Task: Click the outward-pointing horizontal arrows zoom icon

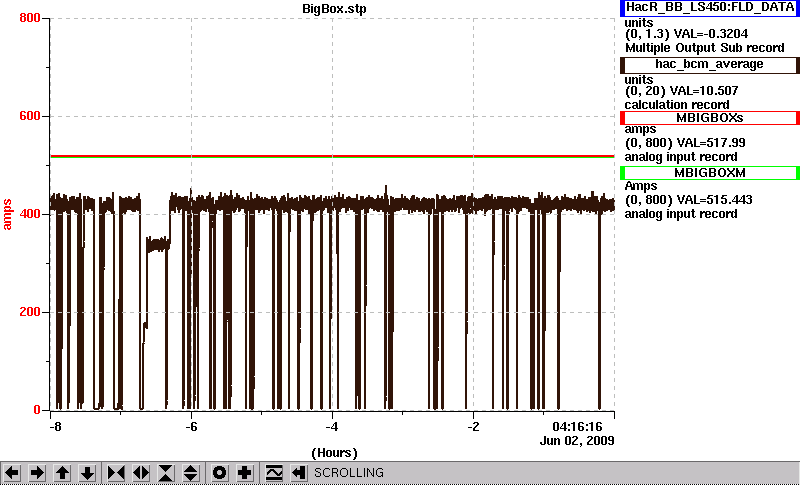Action: 141,473
